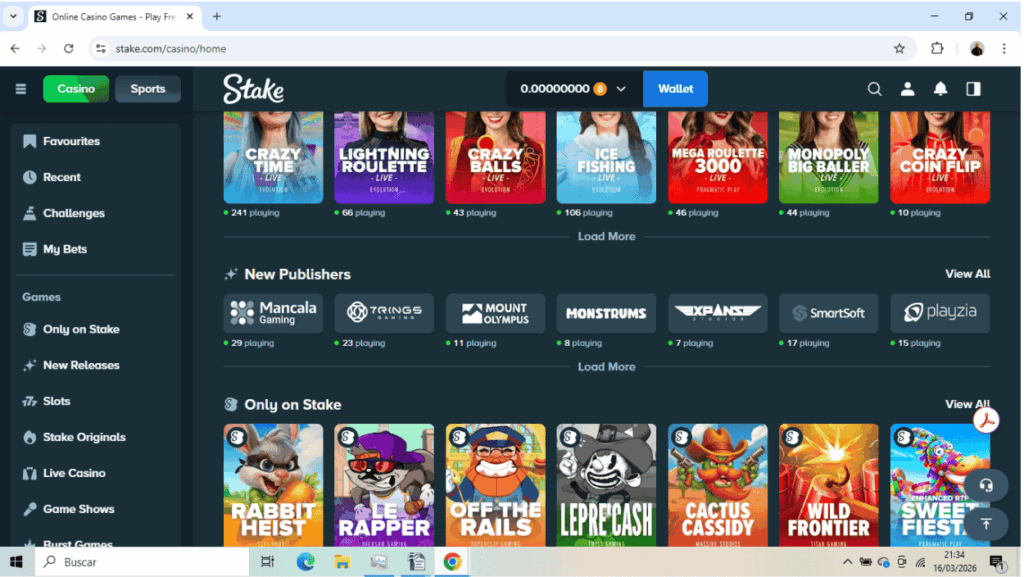The image size is (1024, 577).
Task: Select Live Casino in sidebar
Action: pos(73,473)
